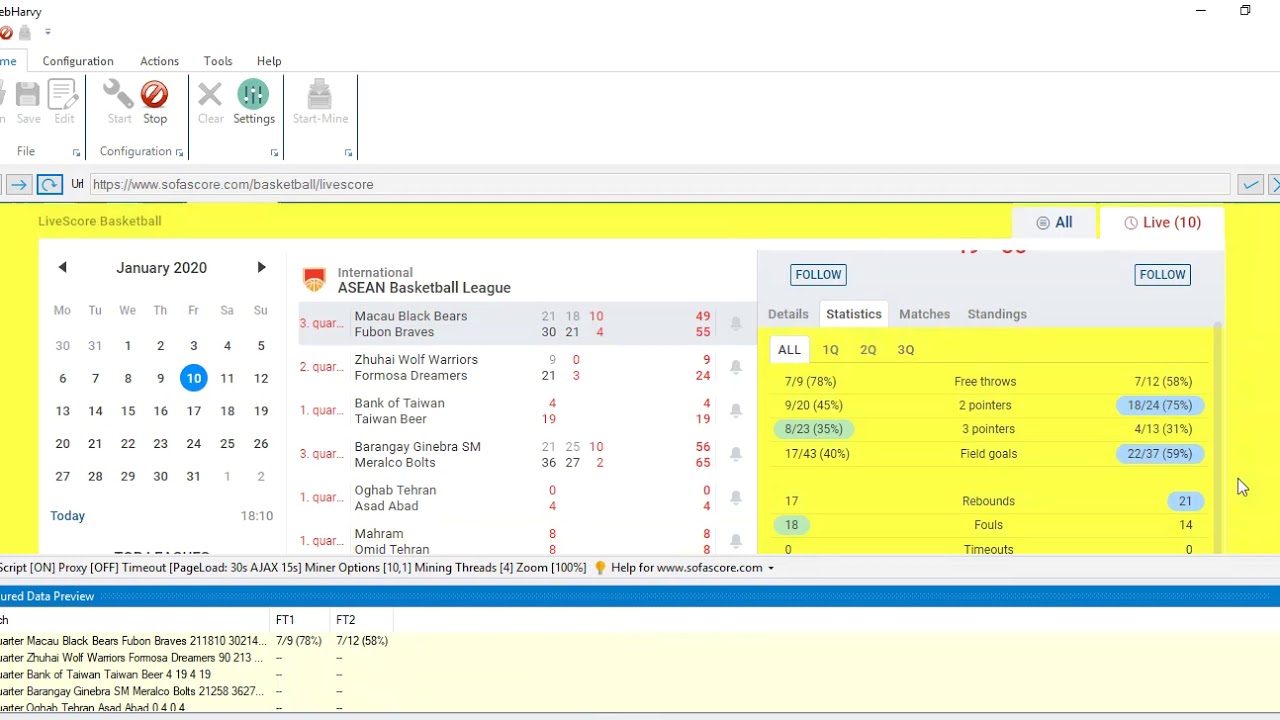This screenshot has height=720, width=1280.
Task: Click the statistics panel scrollbar
Action: [1217, 437]
